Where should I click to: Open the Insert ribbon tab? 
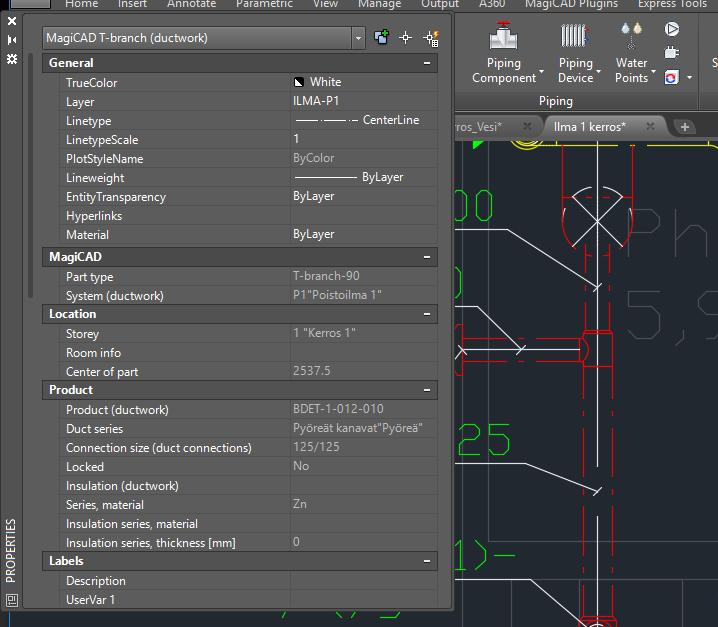(132, 4)
